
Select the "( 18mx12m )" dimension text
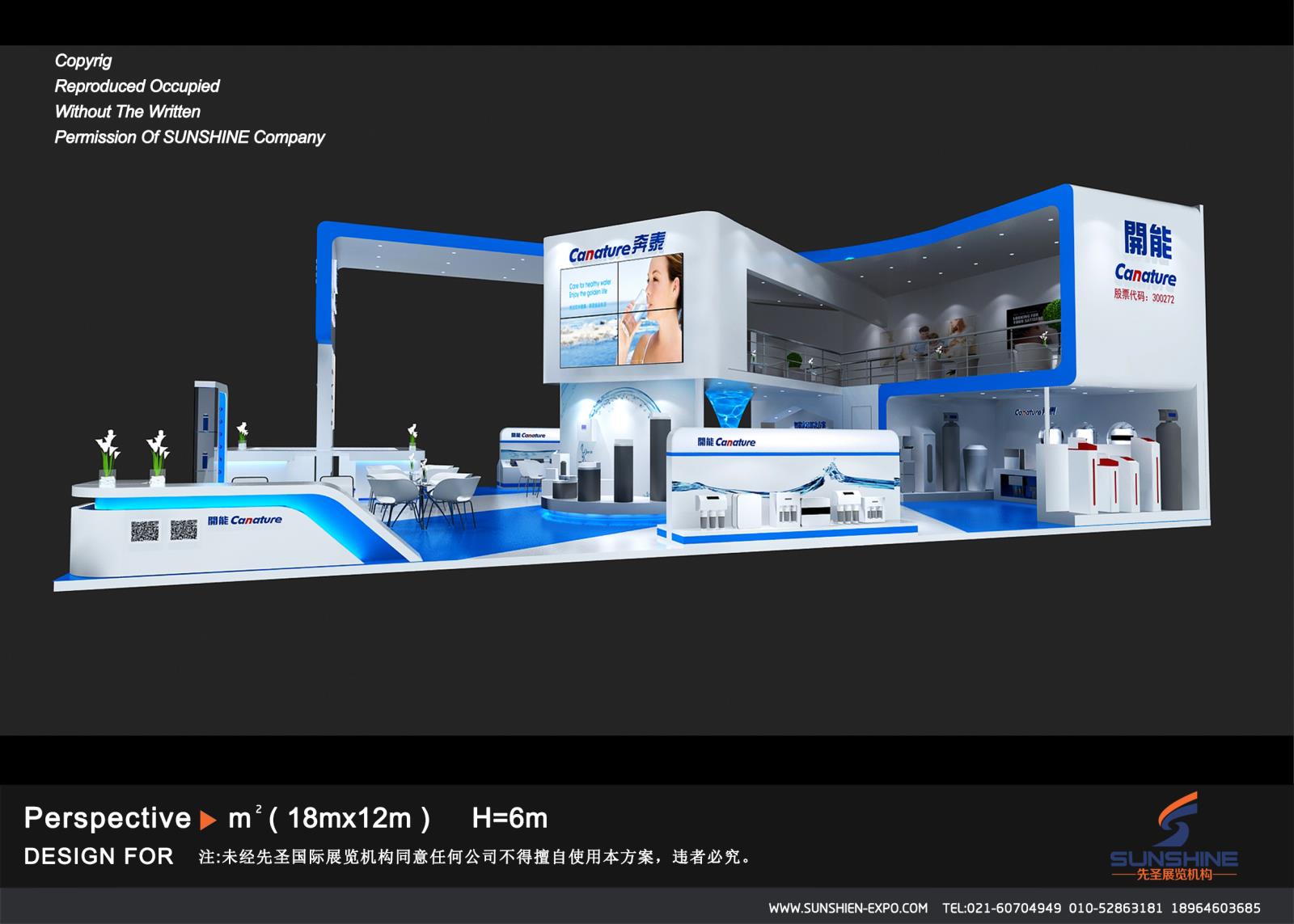coord(349,819)
